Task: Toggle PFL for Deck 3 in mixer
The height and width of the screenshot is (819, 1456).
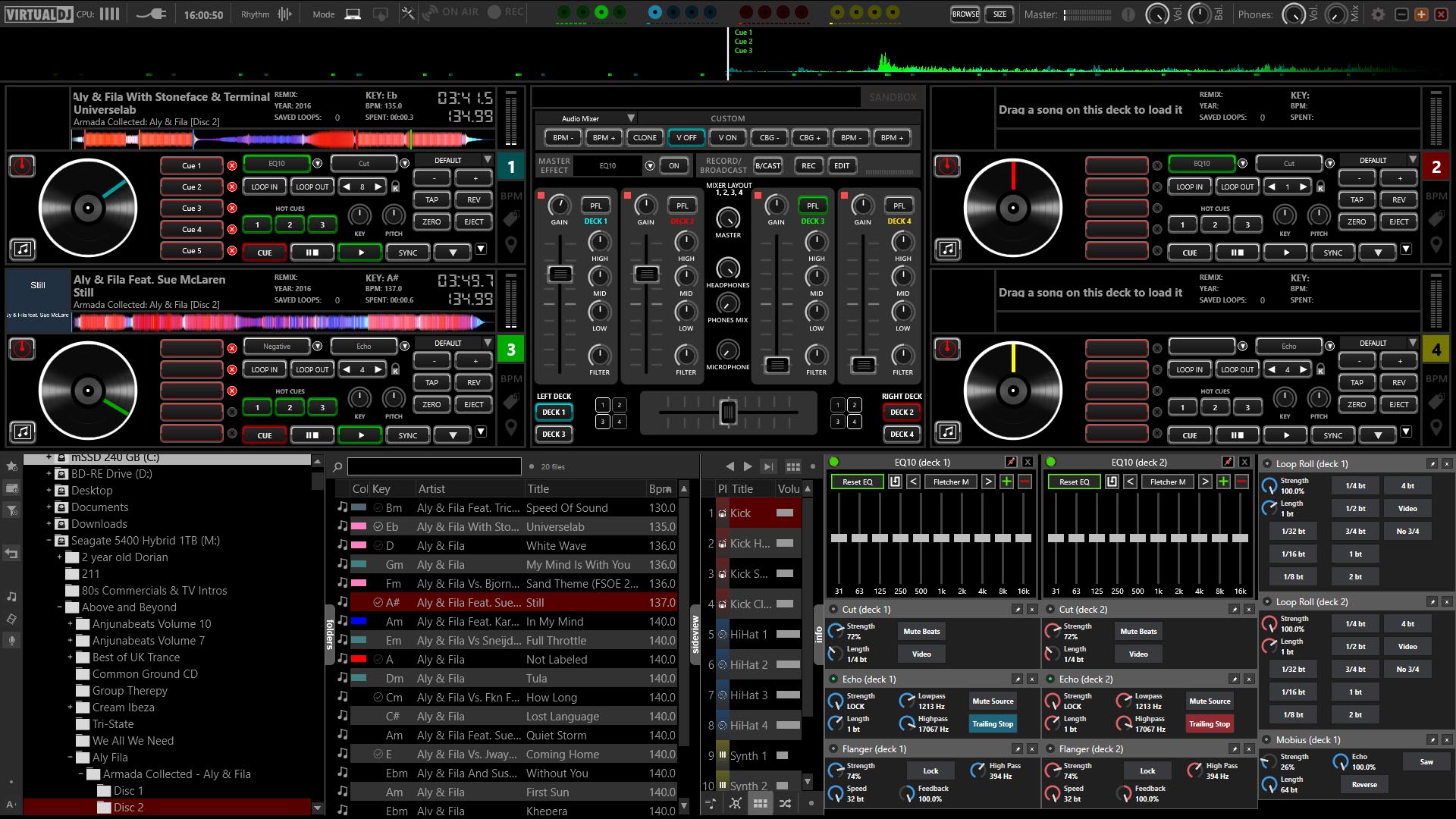Action: (812, 206)
